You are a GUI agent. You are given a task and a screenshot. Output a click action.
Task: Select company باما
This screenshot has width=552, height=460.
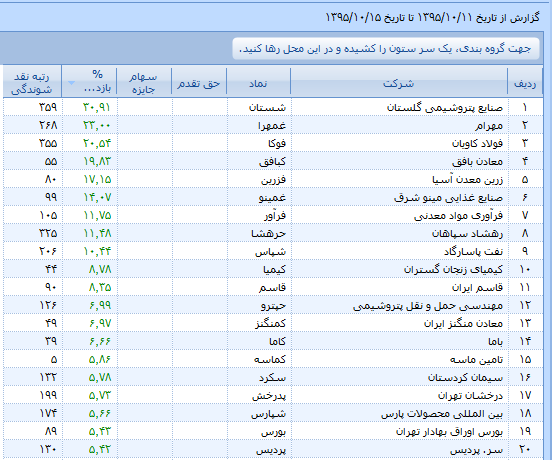pyautogui.click(x=495, y=341)
